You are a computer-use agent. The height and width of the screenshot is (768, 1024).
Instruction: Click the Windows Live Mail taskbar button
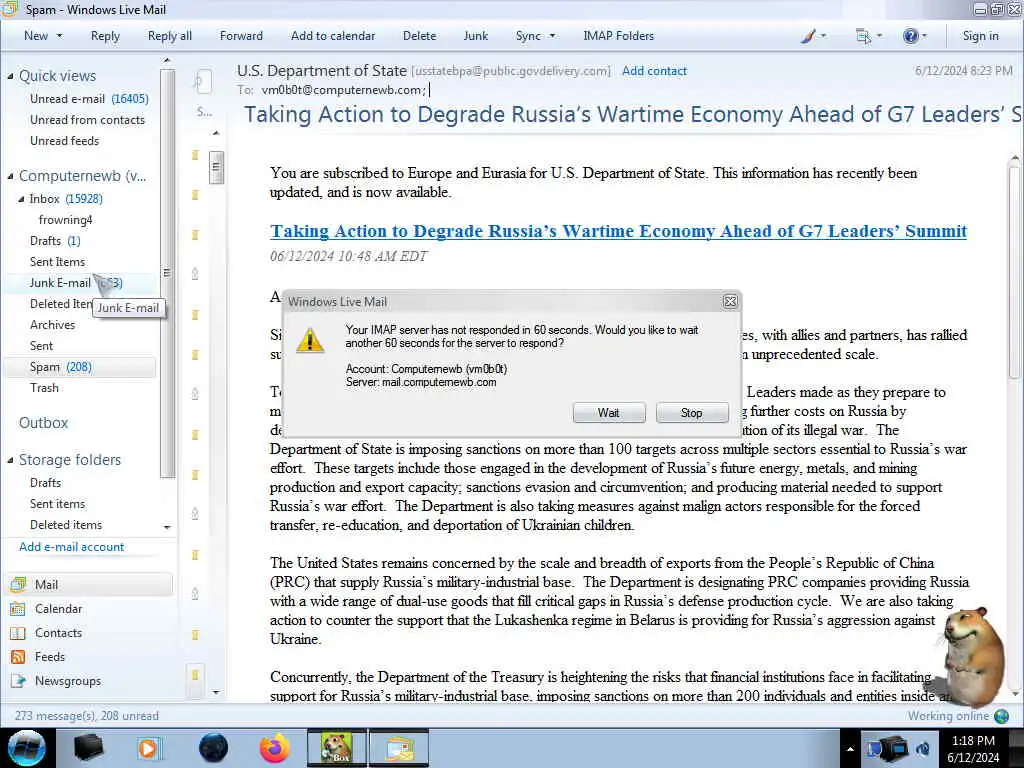(399, 748)
